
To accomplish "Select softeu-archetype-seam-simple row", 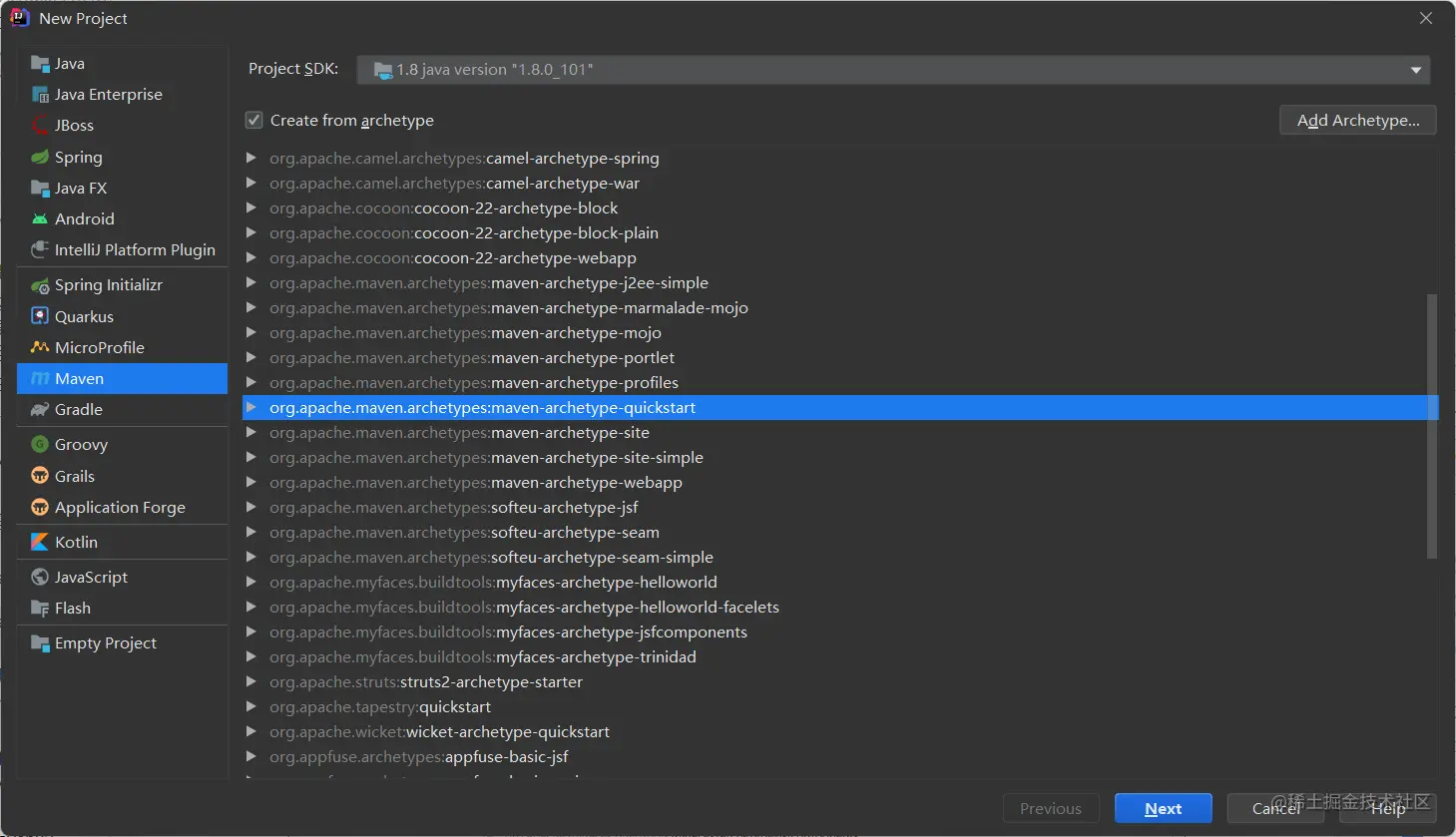I will [840, 557].
